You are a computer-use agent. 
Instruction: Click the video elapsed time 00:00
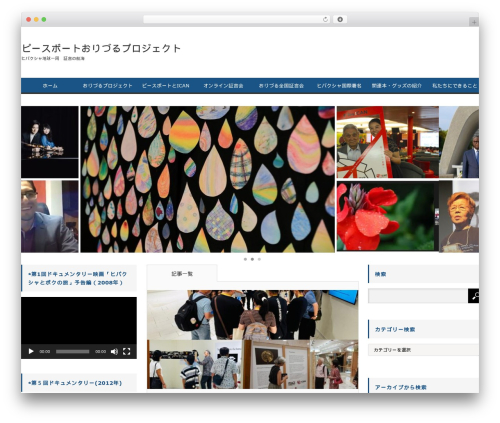(45, 352)
